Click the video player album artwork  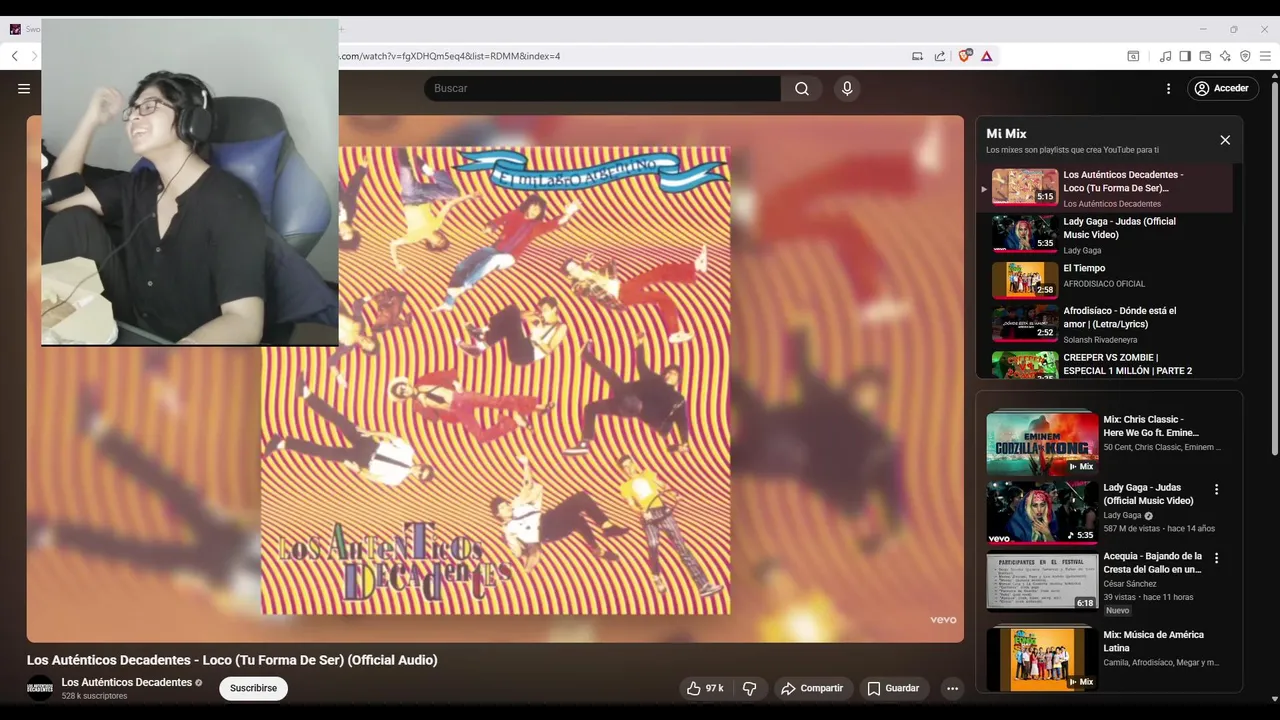click(495, 380)
